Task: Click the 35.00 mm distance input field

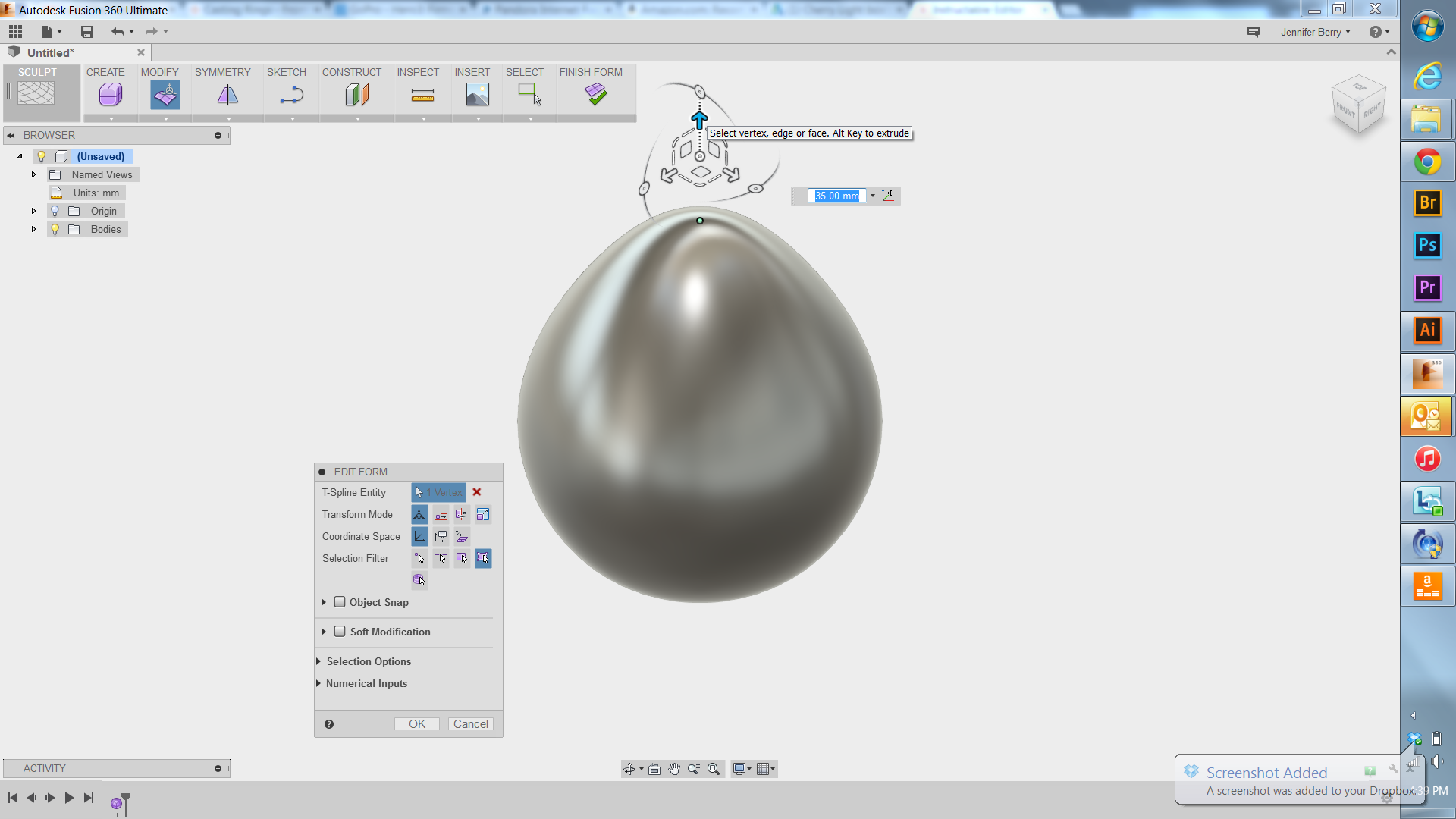Action: click(838, 196)
